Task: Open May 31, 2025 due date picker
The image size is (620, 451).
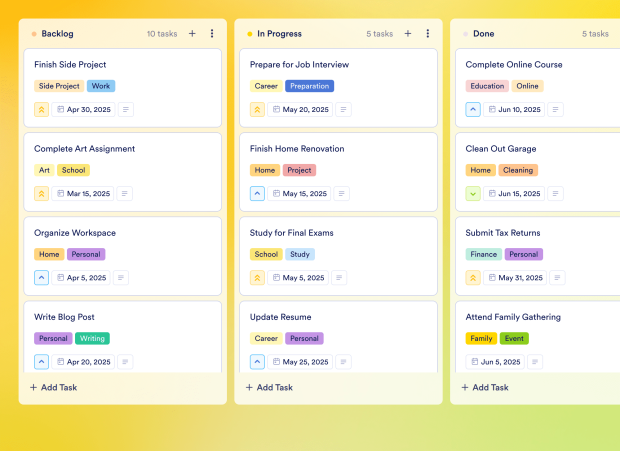Action: (515, 278)
